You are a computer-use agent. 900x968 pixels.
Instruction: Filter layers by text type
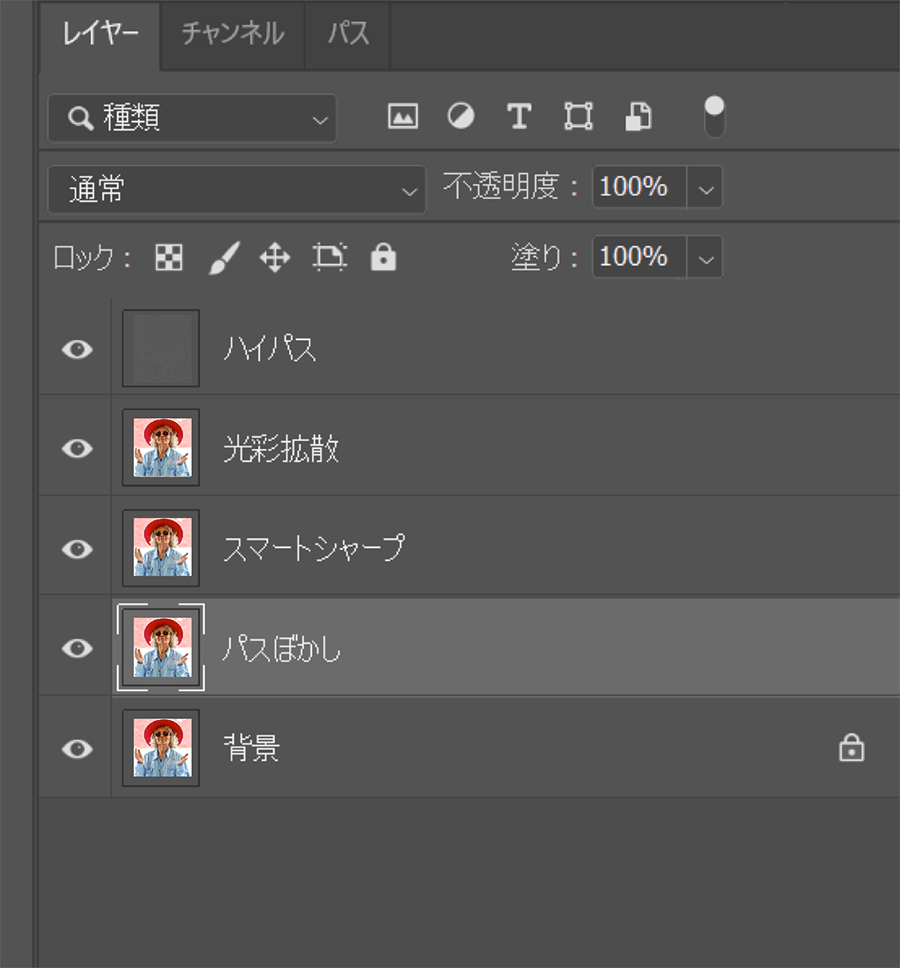click(519, 116)
